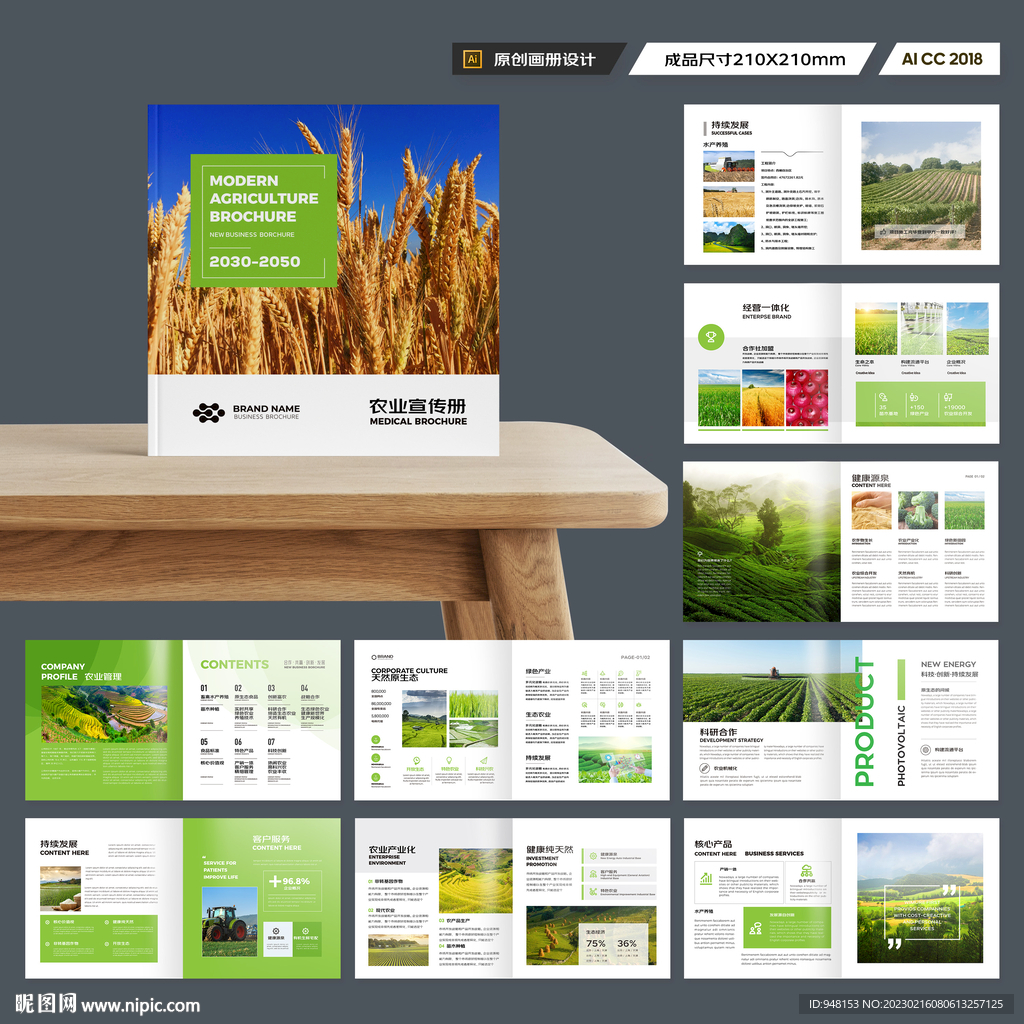Select the wheat brochure cover

[323, 280]
